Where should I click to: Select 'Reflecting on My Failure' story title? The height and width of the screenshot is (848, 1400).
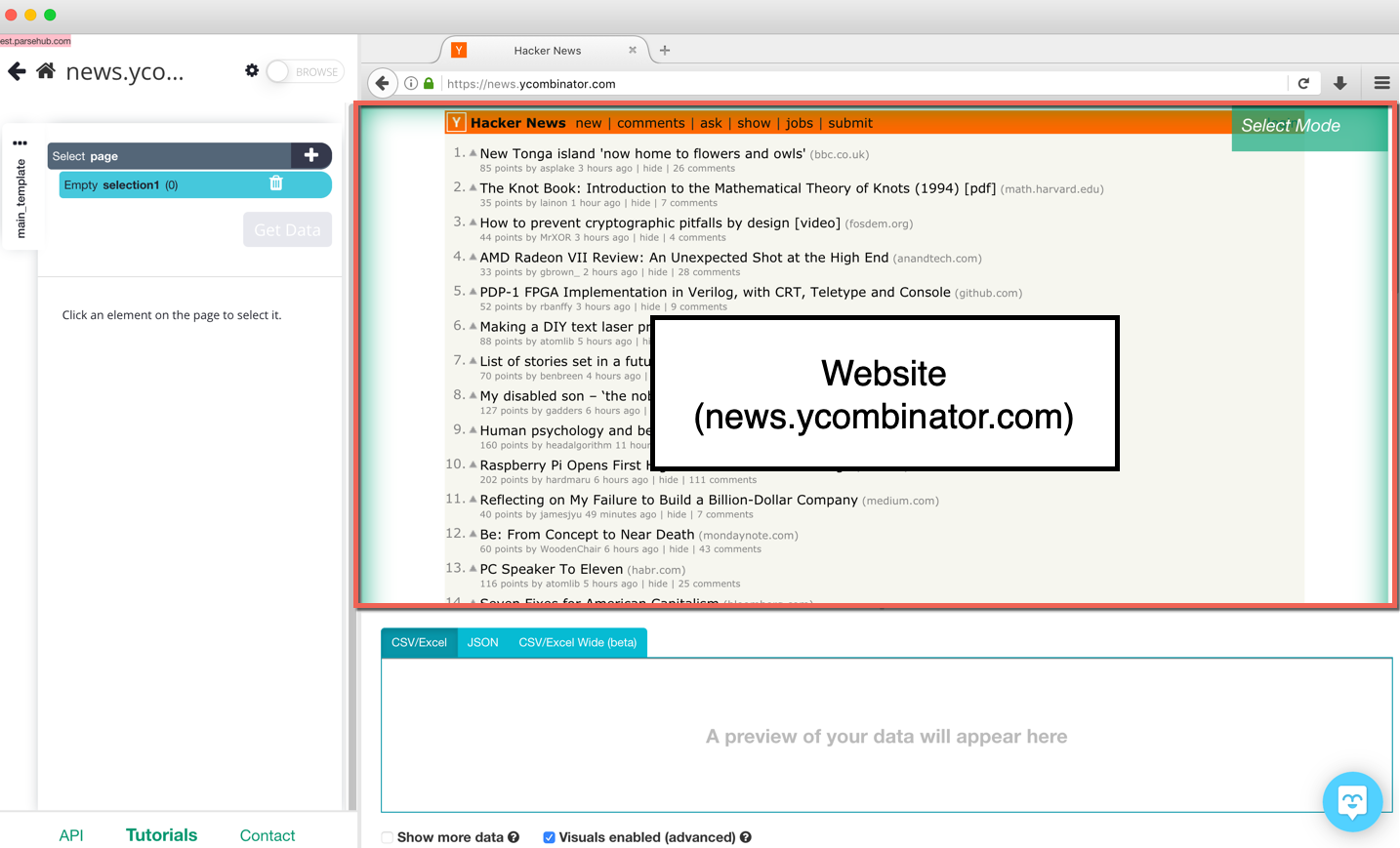coord(669,500)
